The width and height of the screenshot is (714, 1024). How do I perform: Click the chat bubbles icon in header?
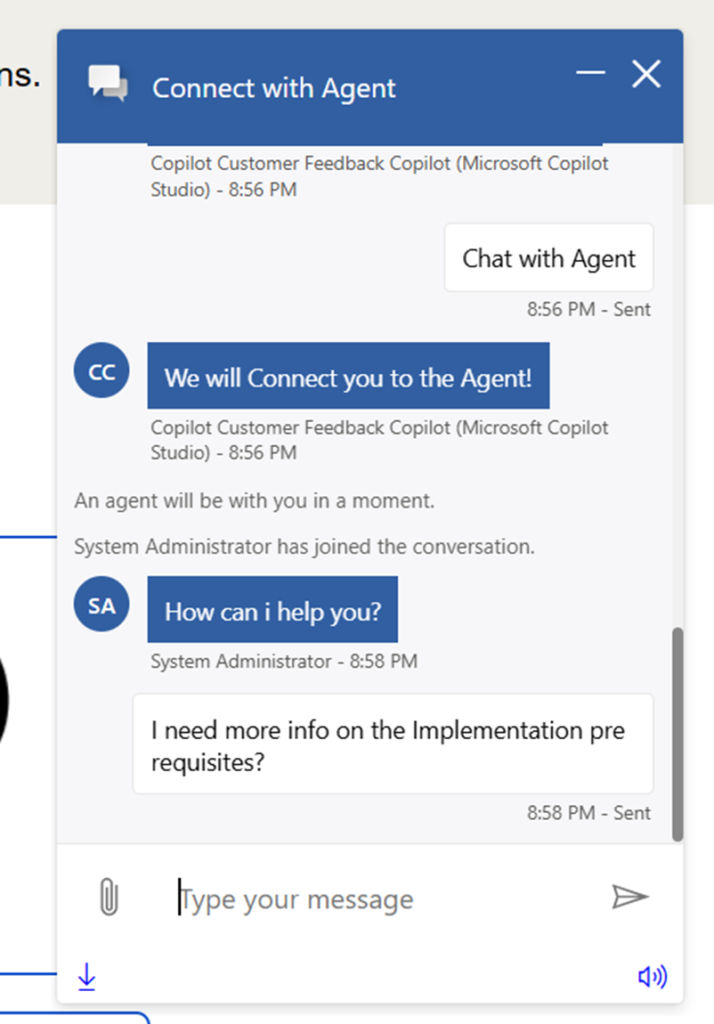click(108, 84)
